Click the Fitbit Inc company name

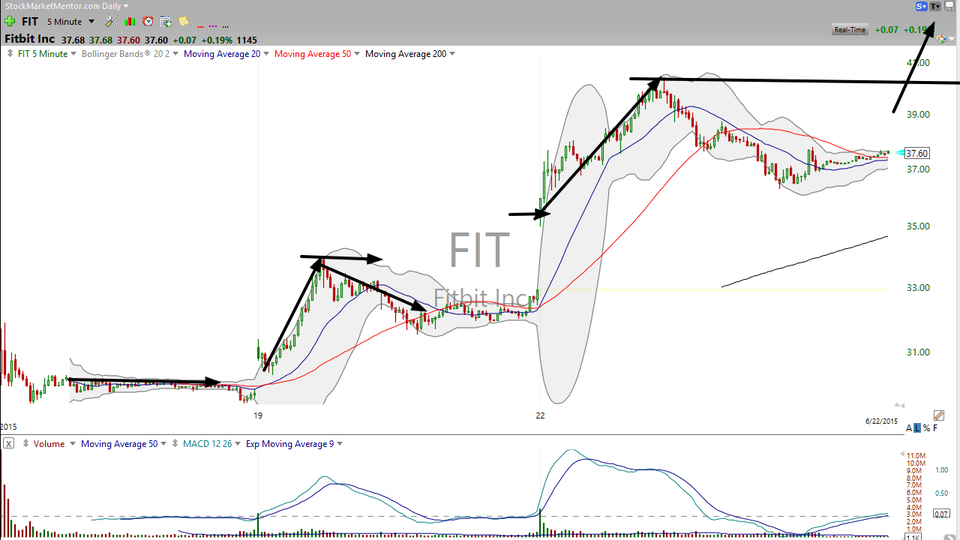click(x=29, y=39)
